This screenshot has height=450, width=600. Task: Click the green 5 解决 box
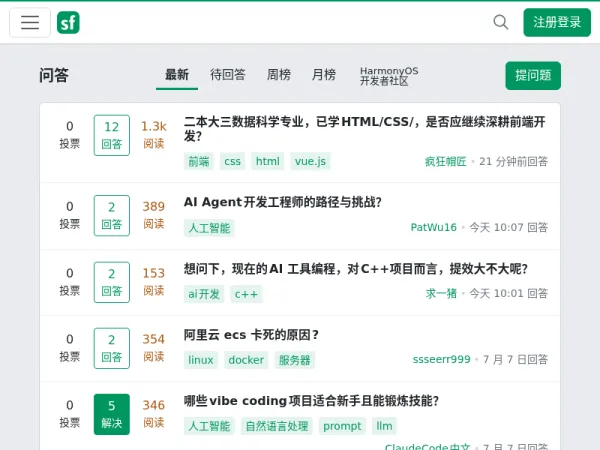pos(112,414)
